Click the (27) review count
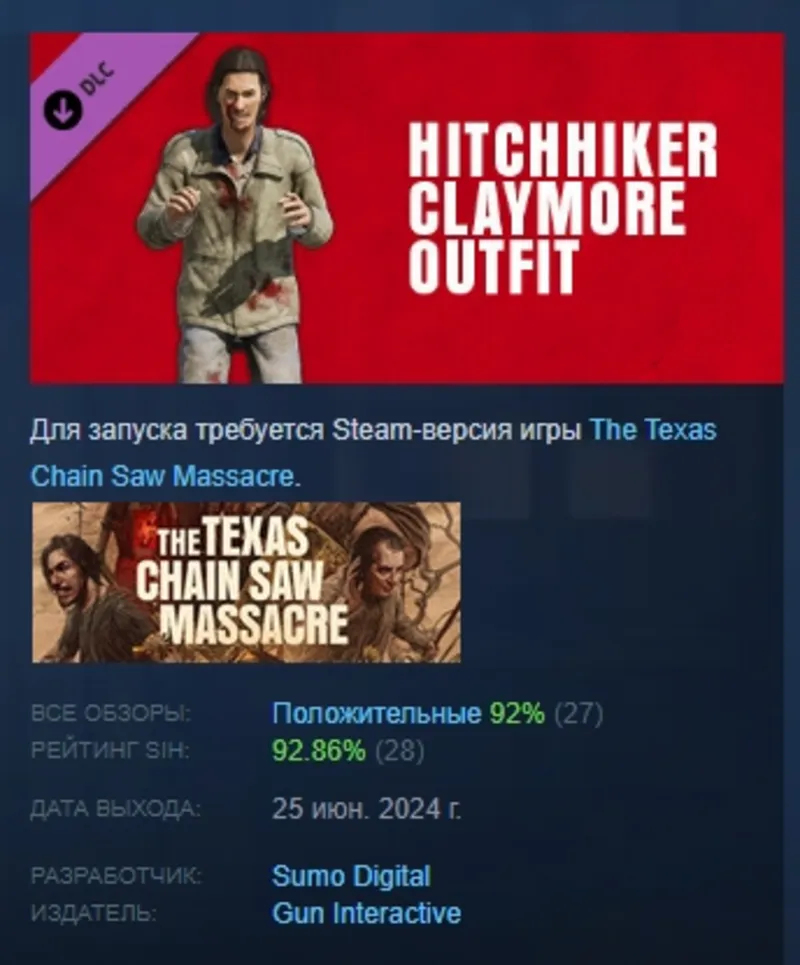Screen dimensions: 800x965 578,713
